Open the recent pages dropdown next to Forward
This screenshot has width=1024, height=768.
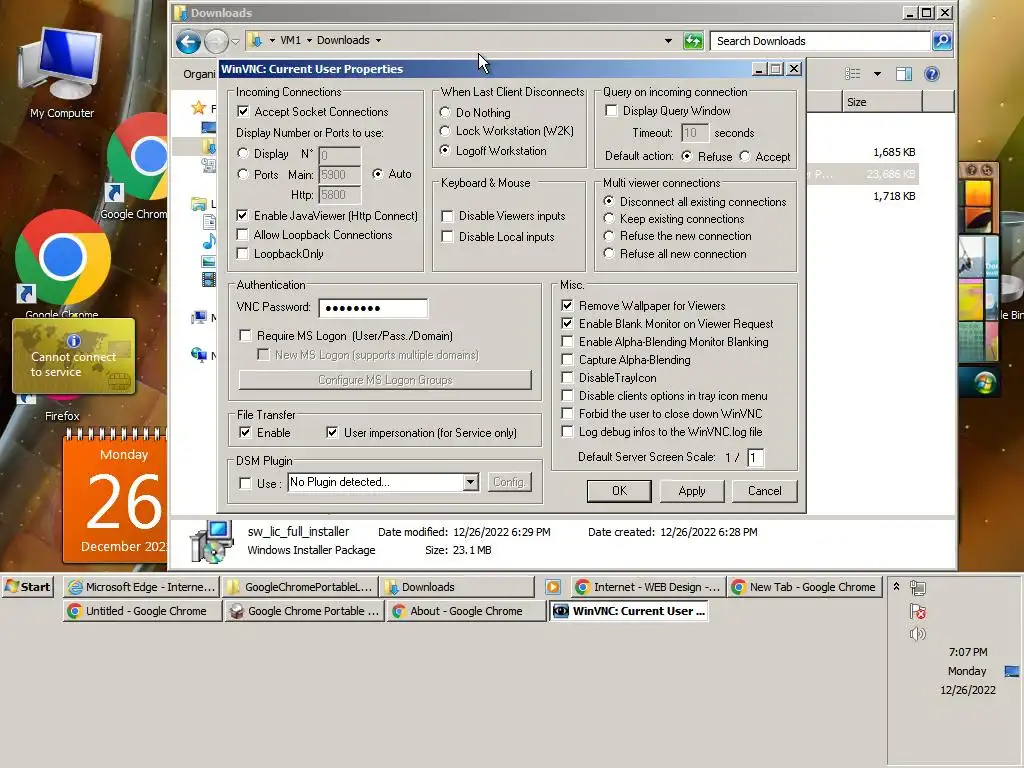235,42
